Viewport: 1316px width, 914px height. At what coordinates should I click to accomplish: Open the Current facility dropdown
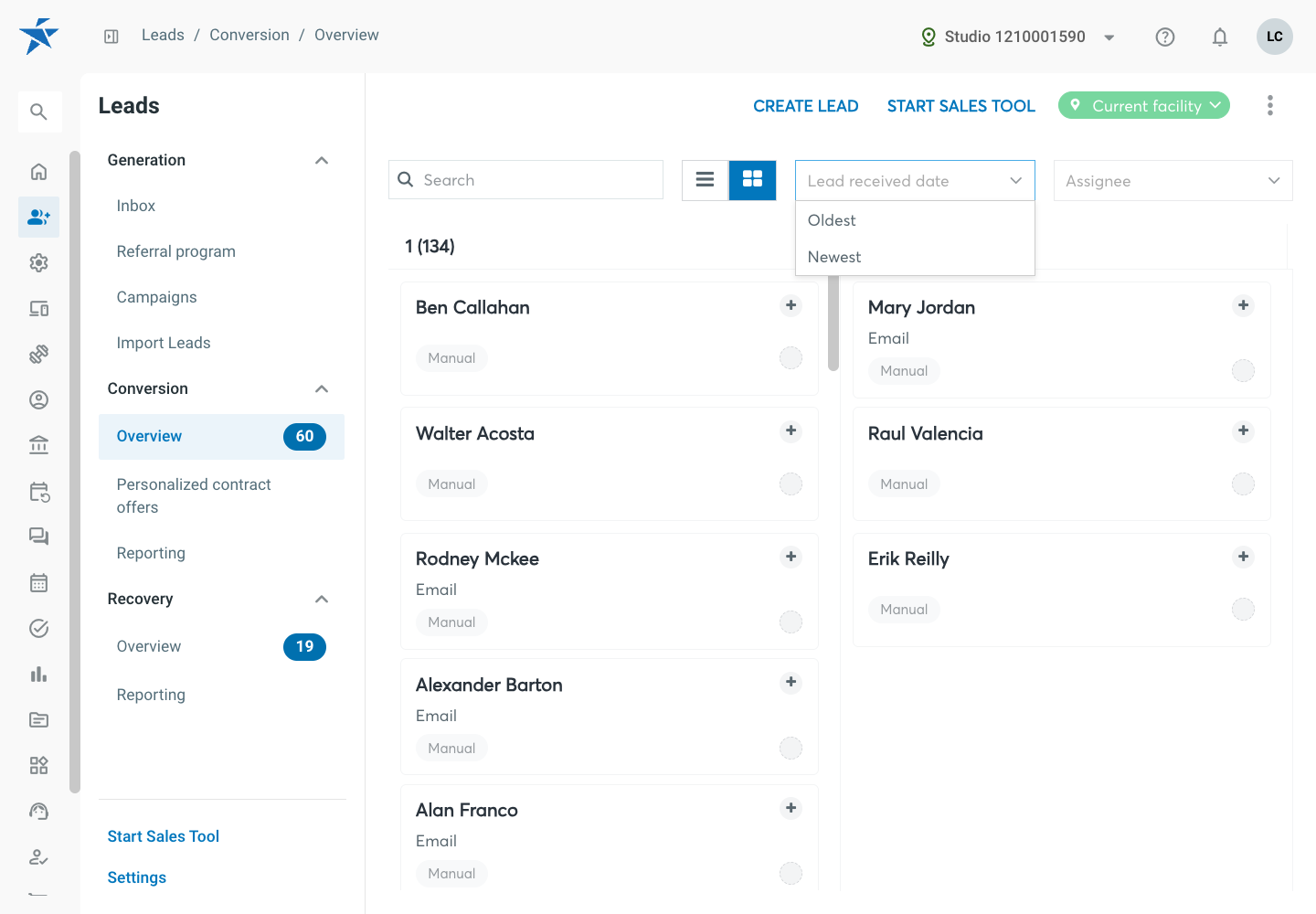click(1144, 105)
